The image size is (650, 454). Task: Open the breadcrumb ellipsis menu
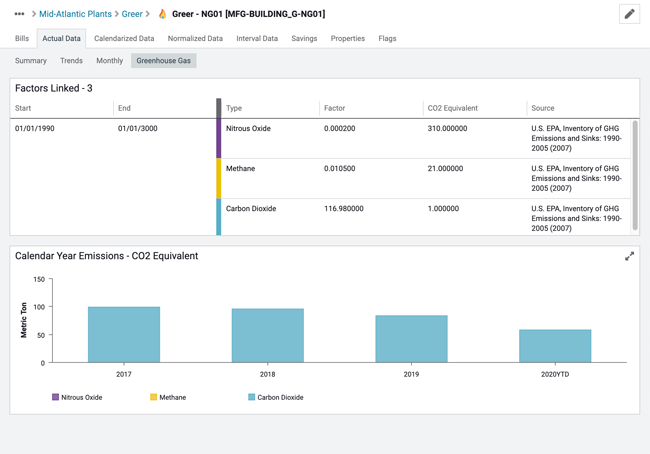(x=19, y=14)
